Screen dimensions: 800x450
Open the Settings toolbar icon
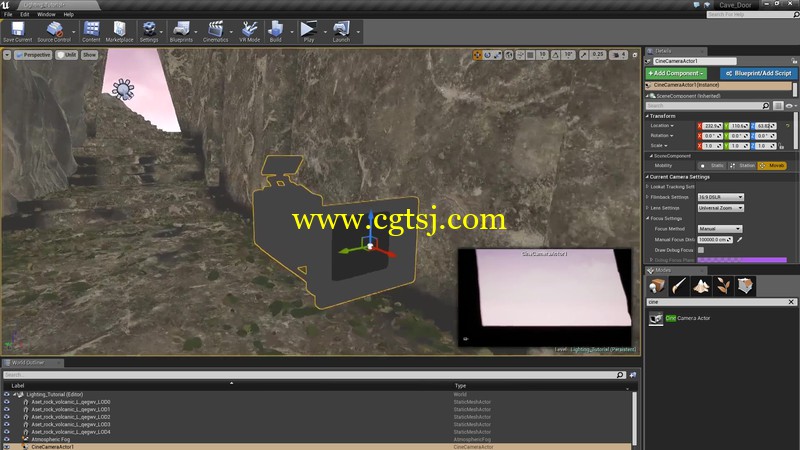click(149, 32)
